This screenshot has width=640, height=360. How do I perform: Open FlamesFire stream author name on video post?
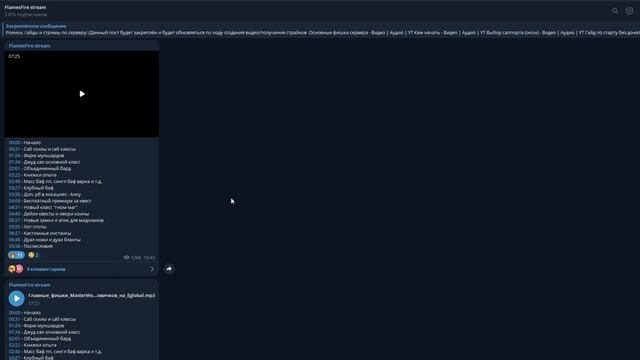[29, 46]
